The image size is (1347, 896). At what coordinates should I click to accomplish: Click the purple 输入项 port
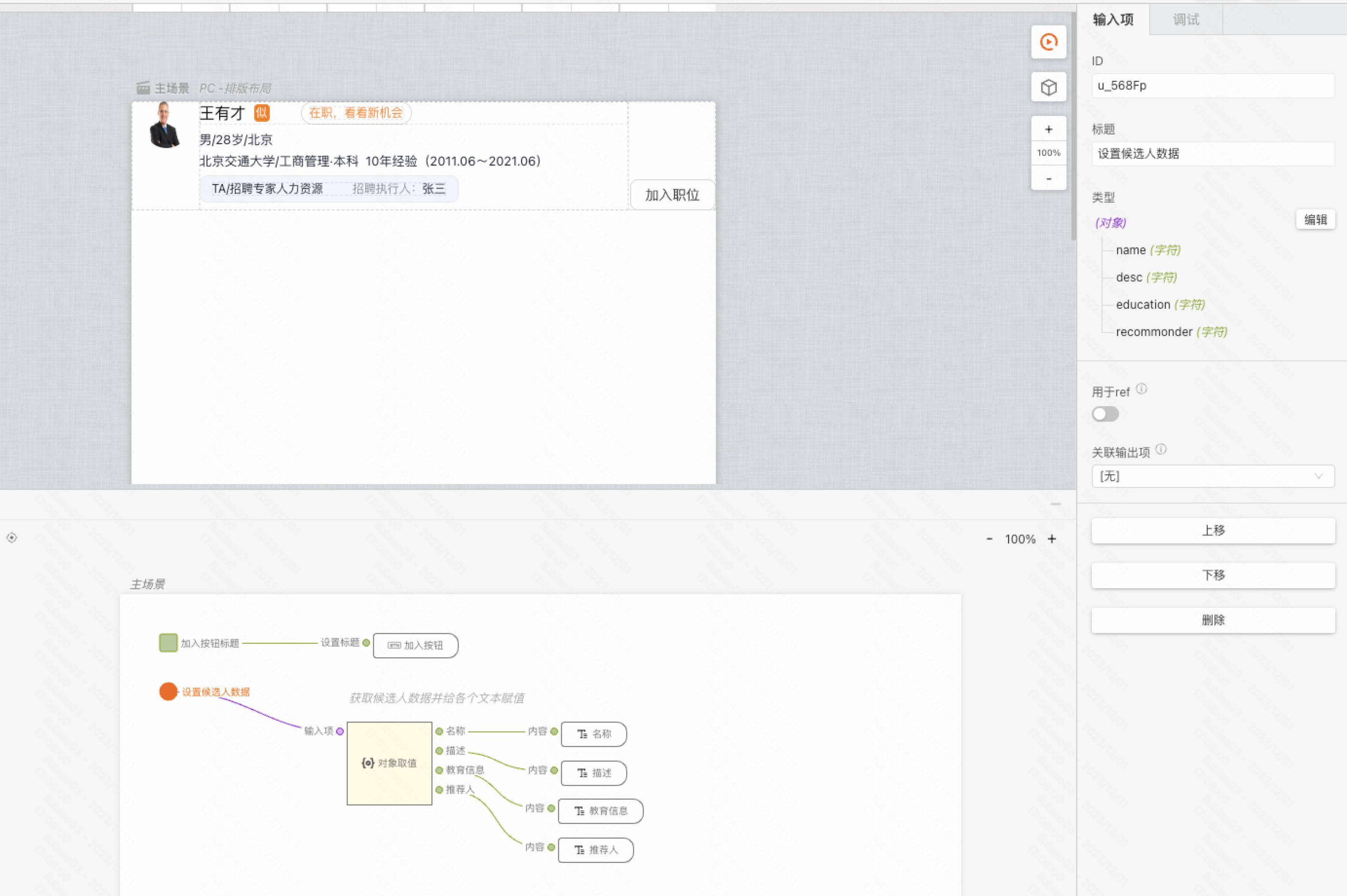(340, 731)
